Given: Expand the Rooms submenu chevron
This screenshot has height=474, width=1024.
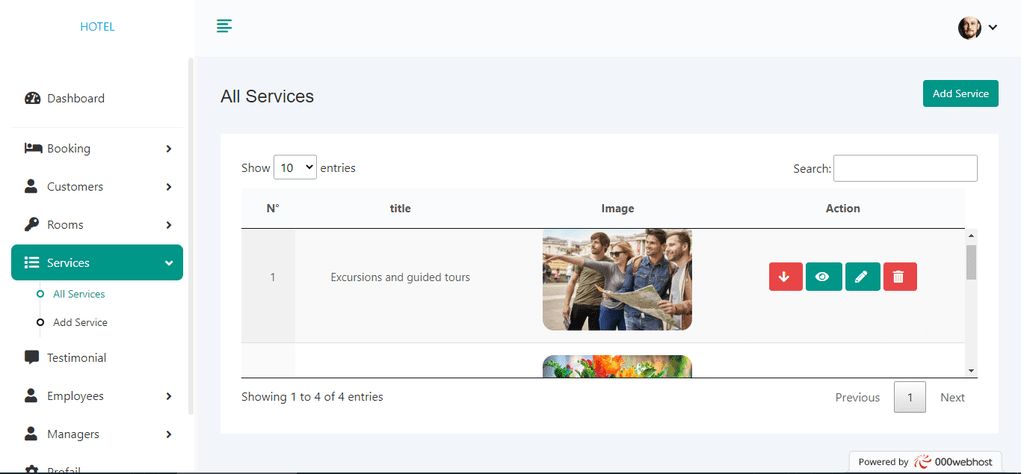Looking at the screenshot, I should tap(168, 225).
